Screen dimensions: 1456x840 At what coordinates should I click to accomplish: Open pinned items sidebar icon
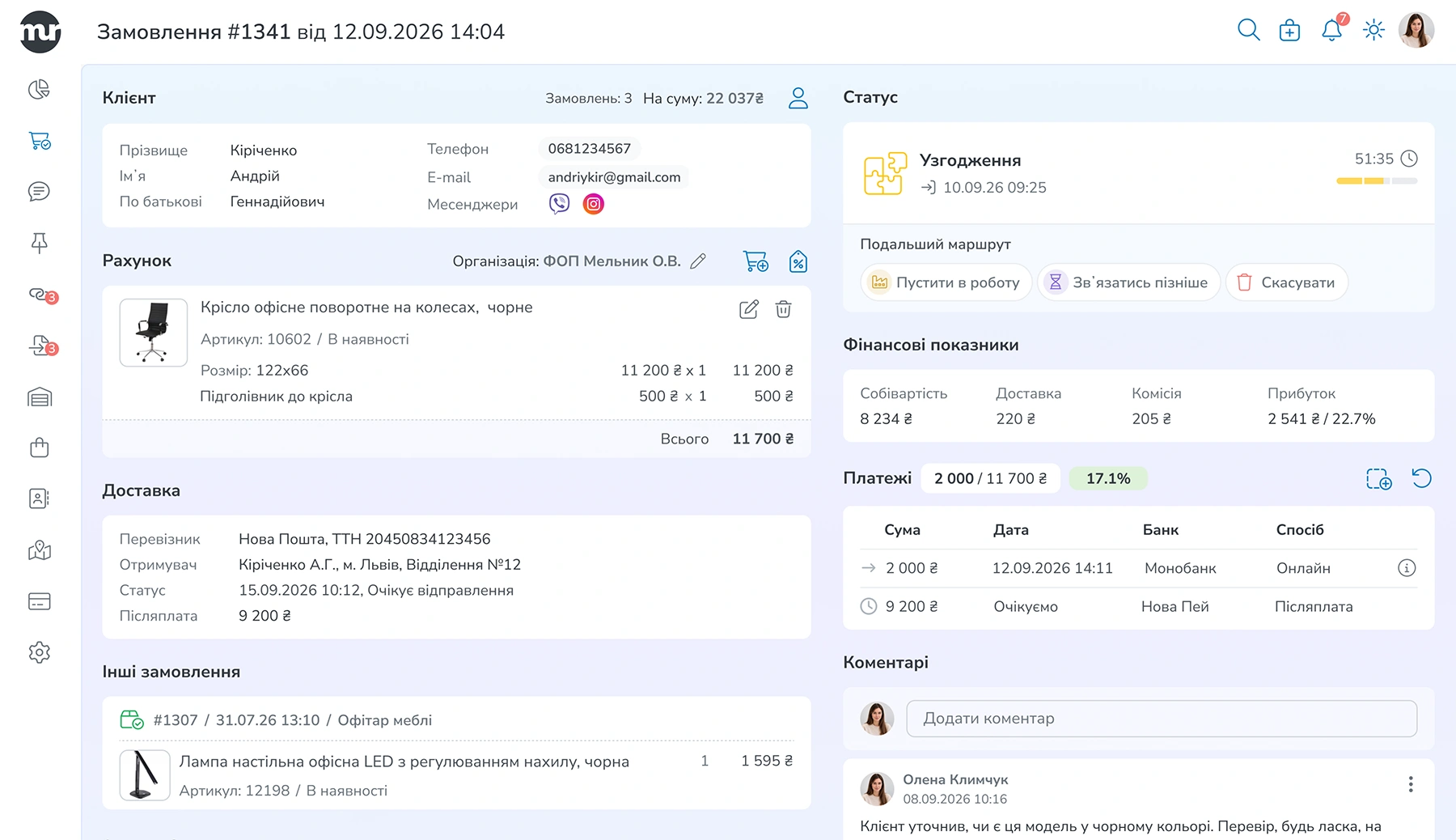coord(39,243)
